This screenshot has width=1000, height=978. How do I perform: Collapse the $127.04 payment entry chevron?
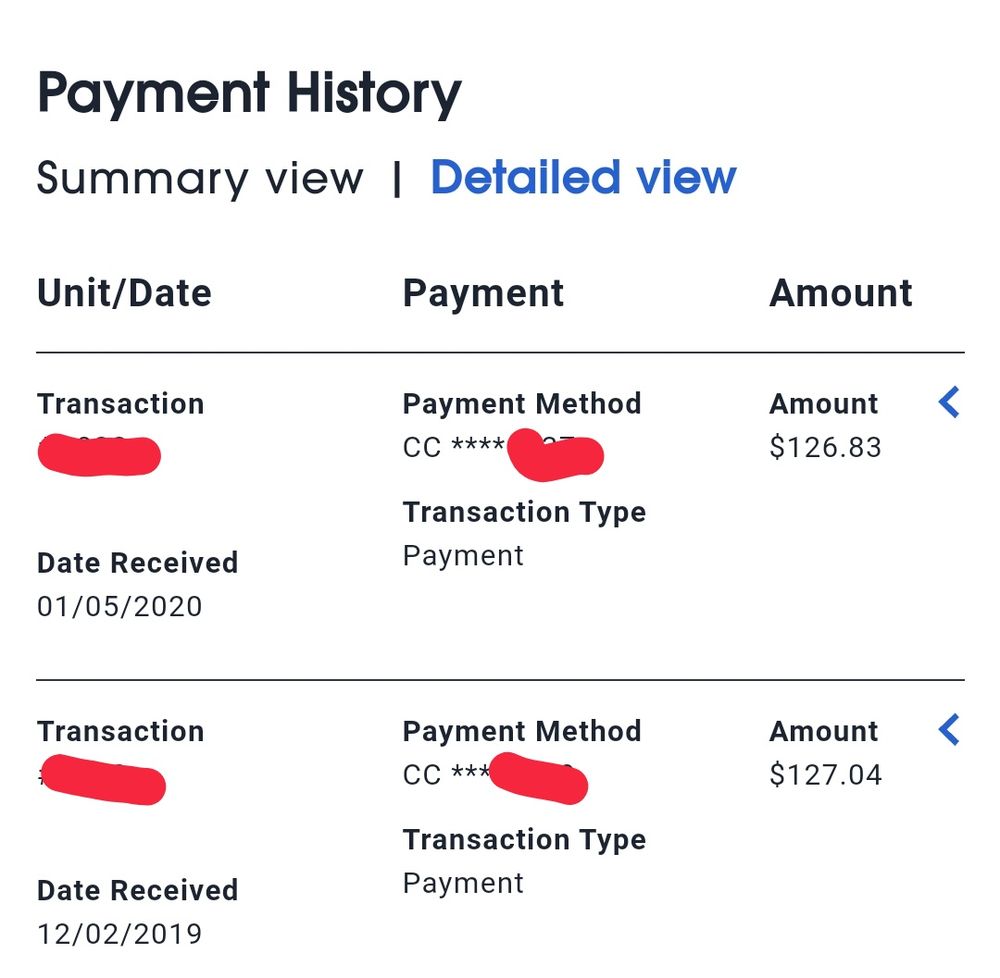point(949,730)
